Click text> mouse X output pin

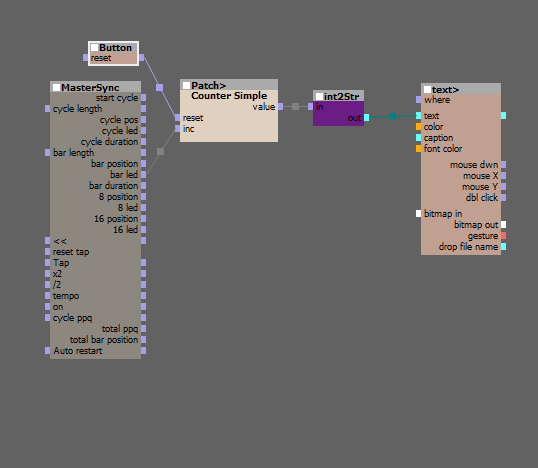point(503,176)
